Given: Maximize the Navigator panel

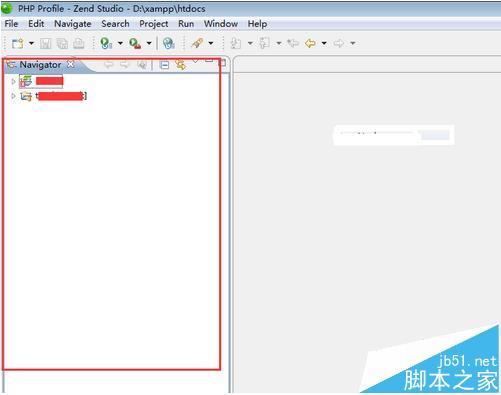Looking at the screenshot, I should click(223, 62).
